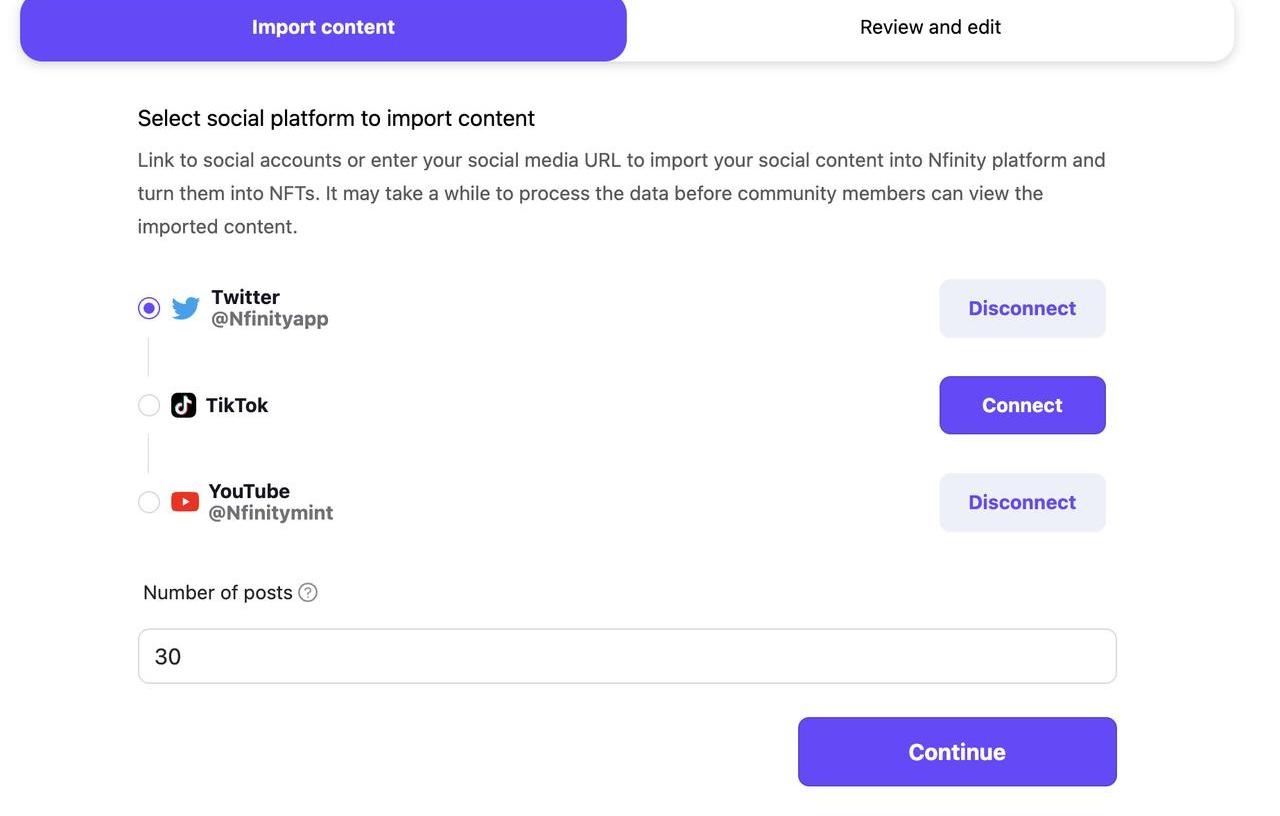Focus the Number of posts input field
The width and height of the screenshot is (1280, 816).
(x=626, y=656)
